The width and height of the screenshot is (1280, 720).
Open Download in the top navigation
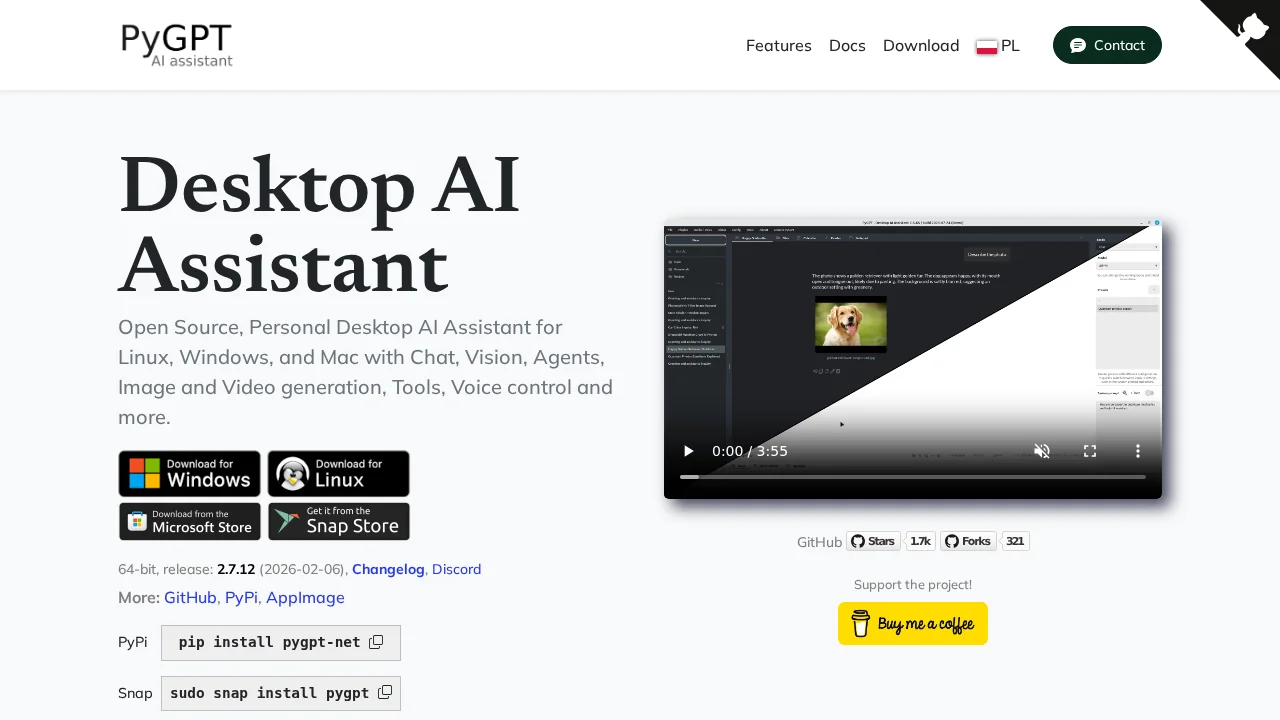[x=921, y=46]
